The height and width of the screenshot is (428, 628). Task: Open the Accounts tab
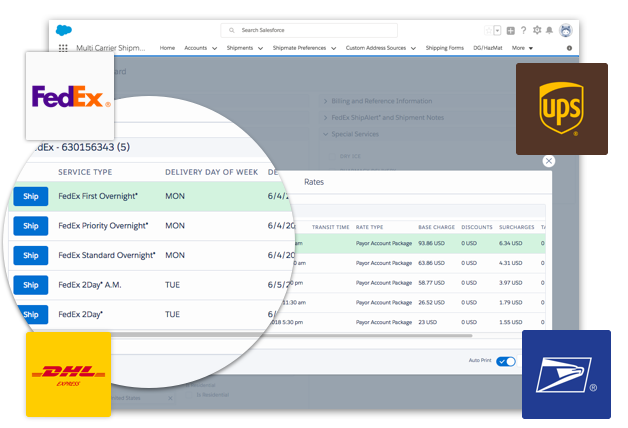tap(195, 48)
